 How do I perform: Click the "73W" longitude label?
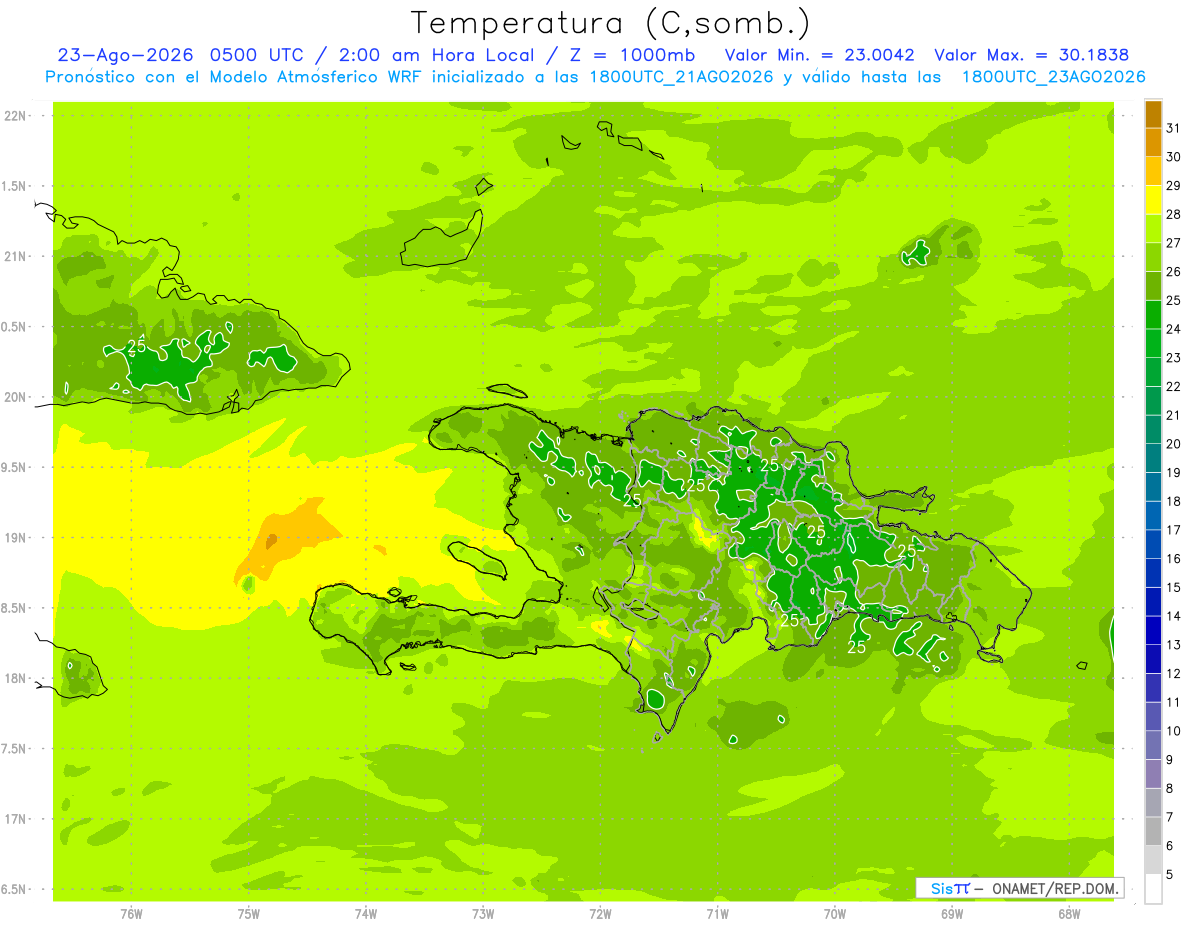tap(483, 913)
